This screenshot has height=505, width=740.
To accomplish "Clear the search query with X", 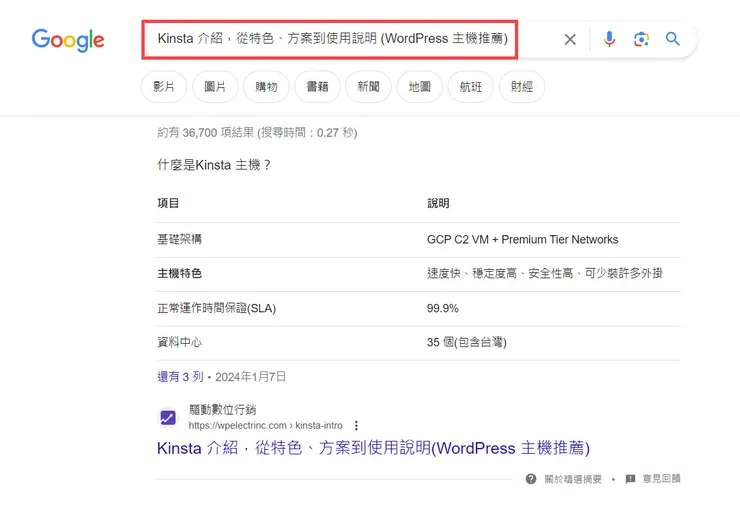I will 570,39.
